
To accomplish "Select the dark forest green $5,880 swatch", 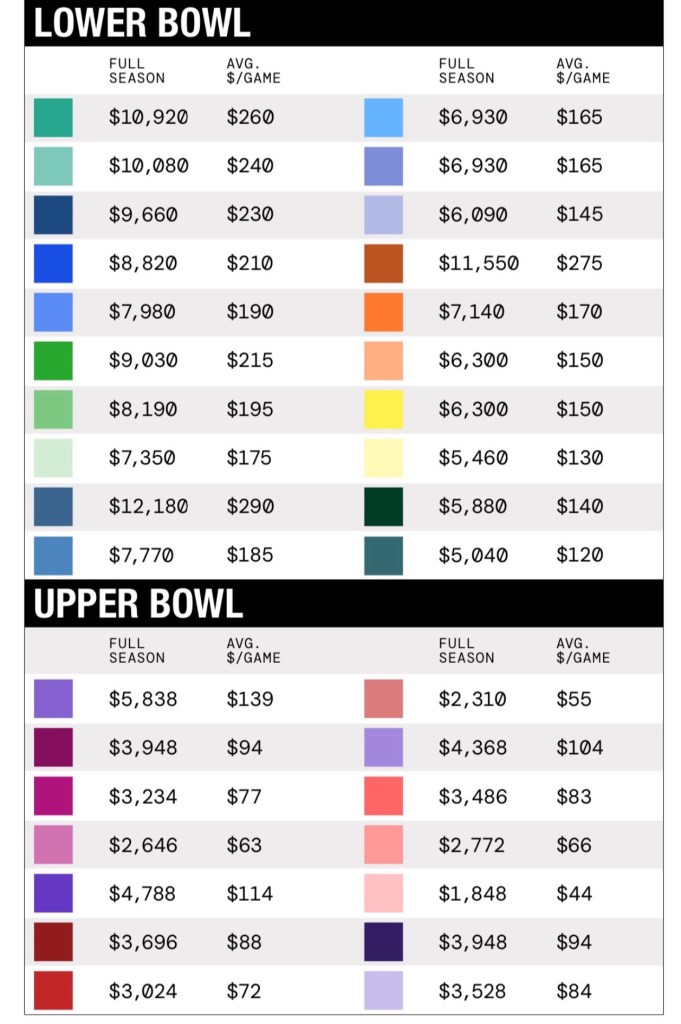I will coord(383,506).
